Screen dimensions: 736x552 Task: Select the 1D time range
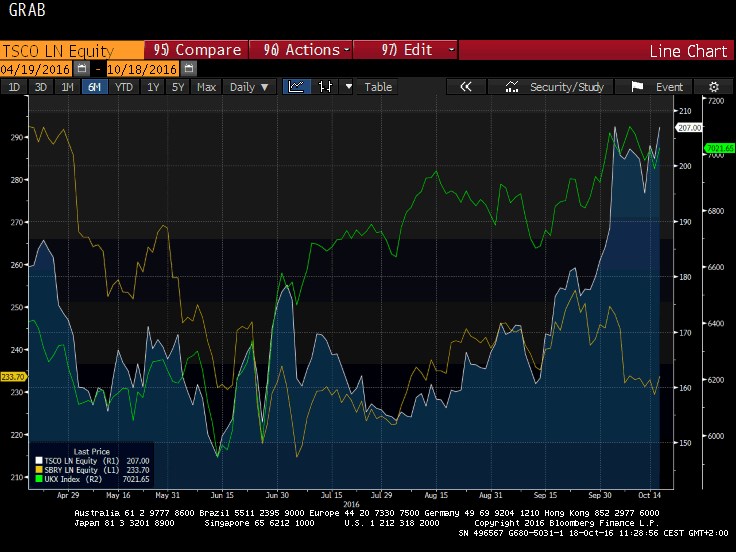[14, 87]
